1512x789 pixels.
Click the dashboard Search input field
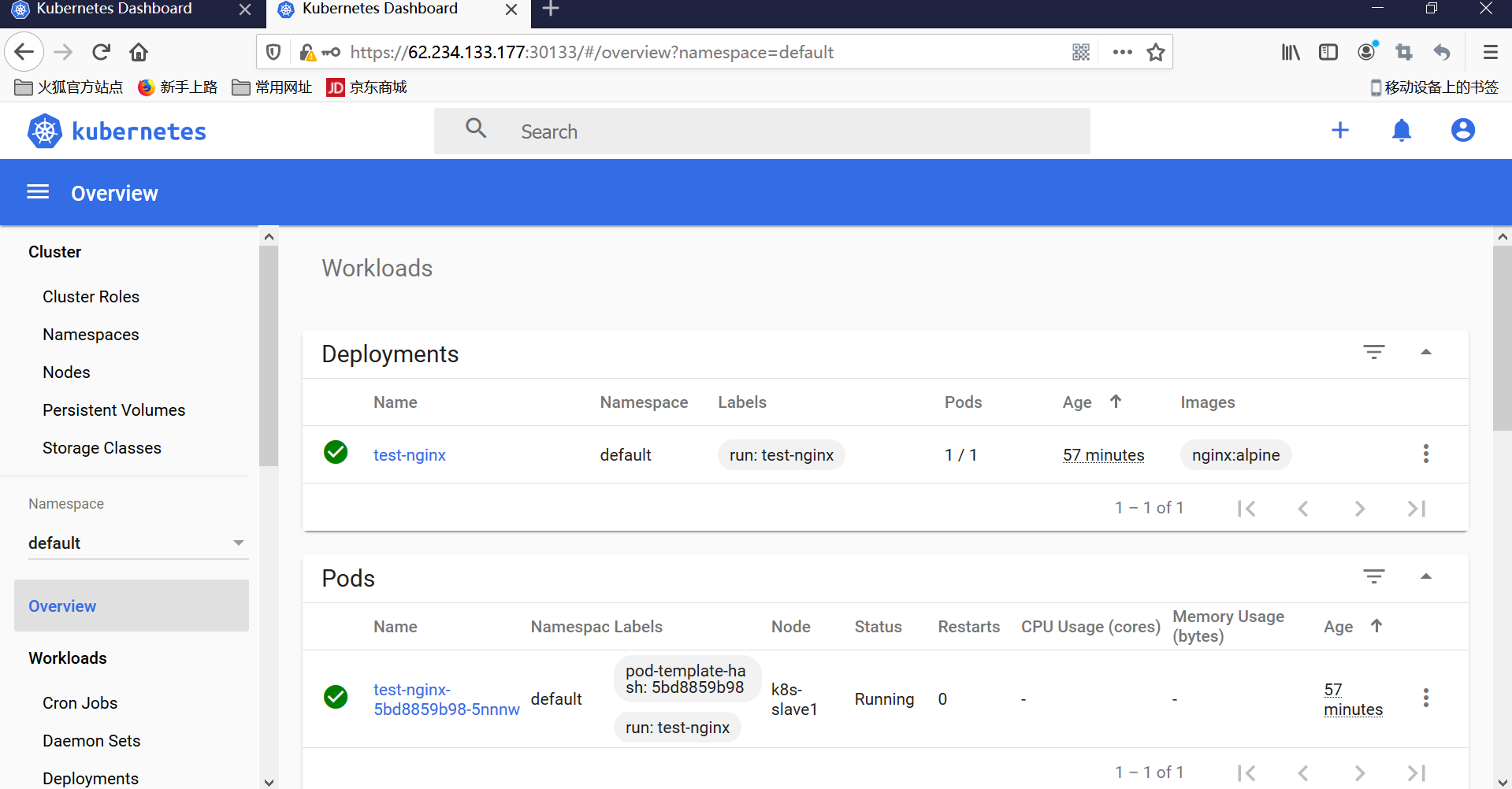tap(762, 131)
